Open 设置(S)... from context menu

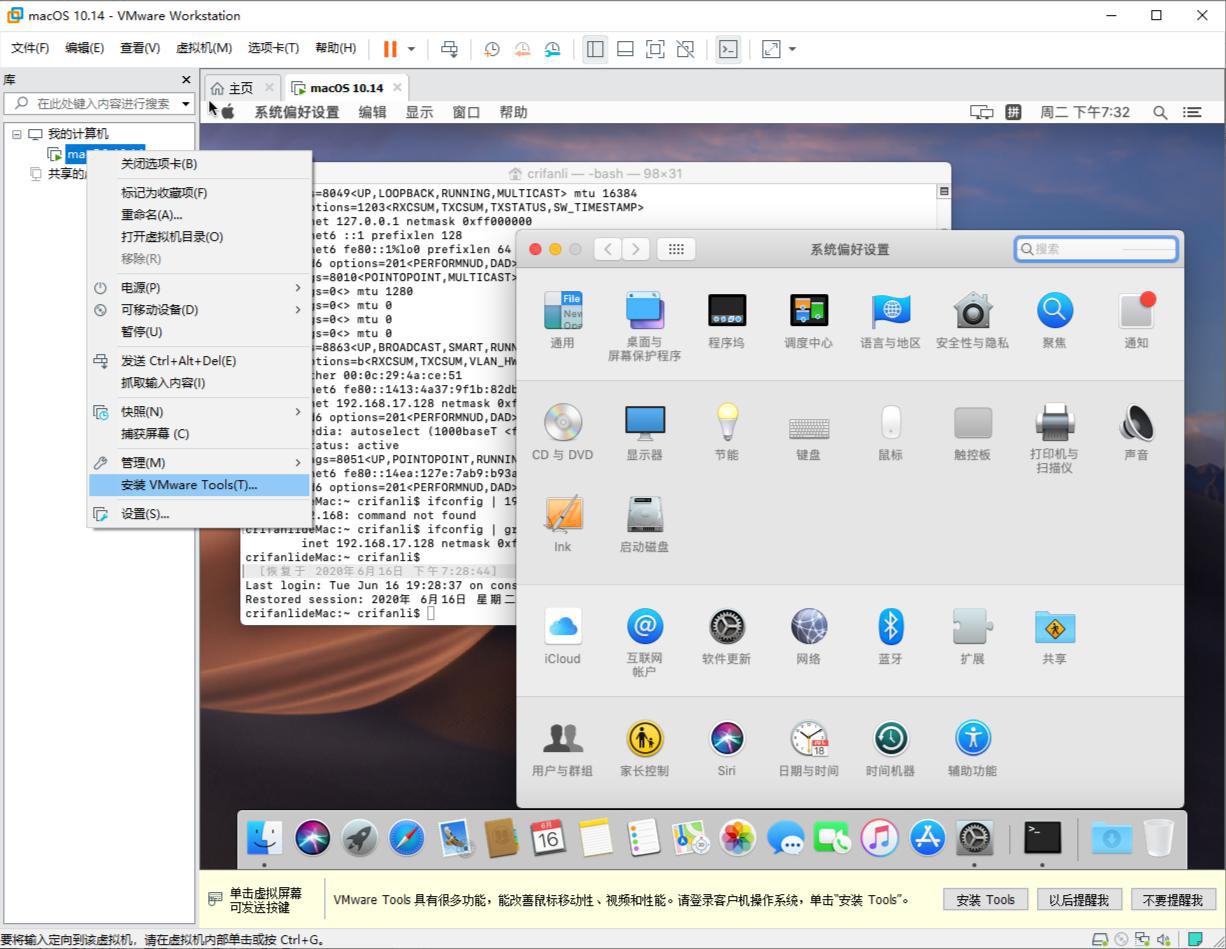199,514
